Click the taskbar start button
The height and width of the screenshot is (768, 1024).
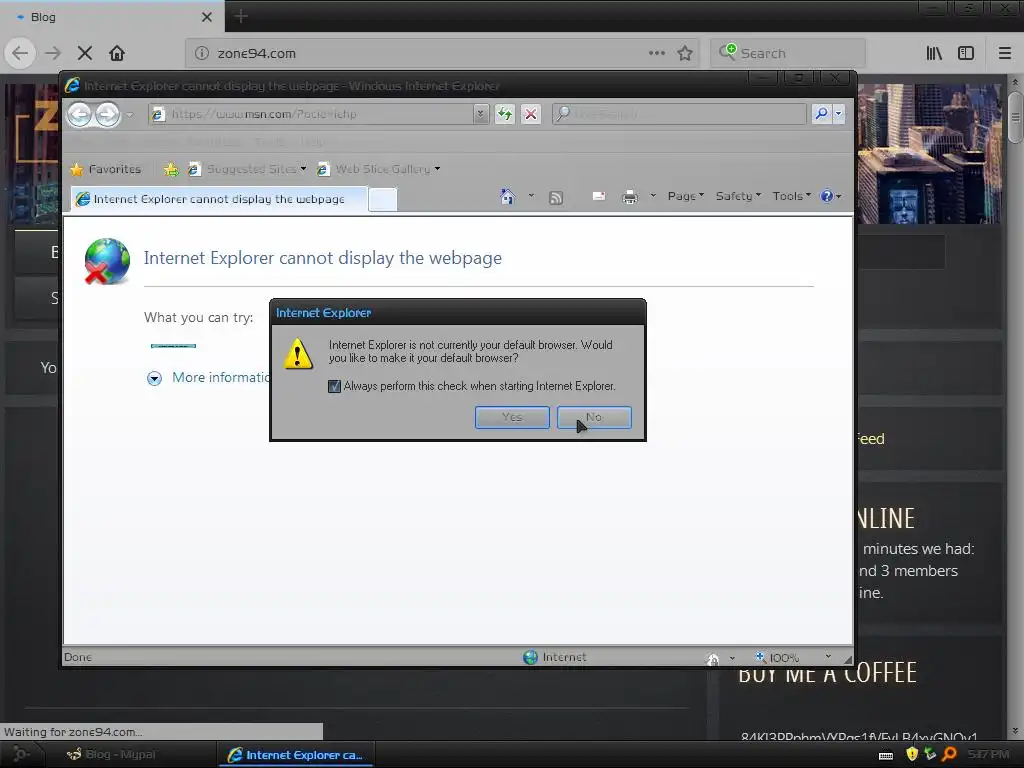pos(20,754)
